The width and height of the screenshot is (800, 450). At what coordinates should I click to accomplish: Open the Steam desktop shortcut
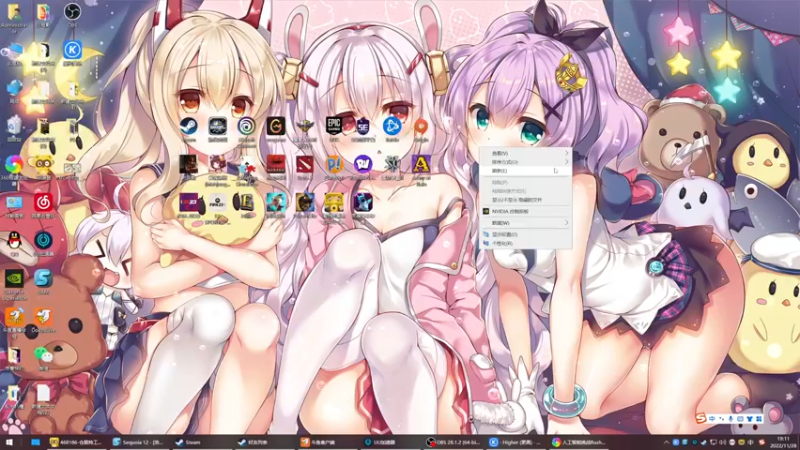pyautogui.click(x=188, y=128)
